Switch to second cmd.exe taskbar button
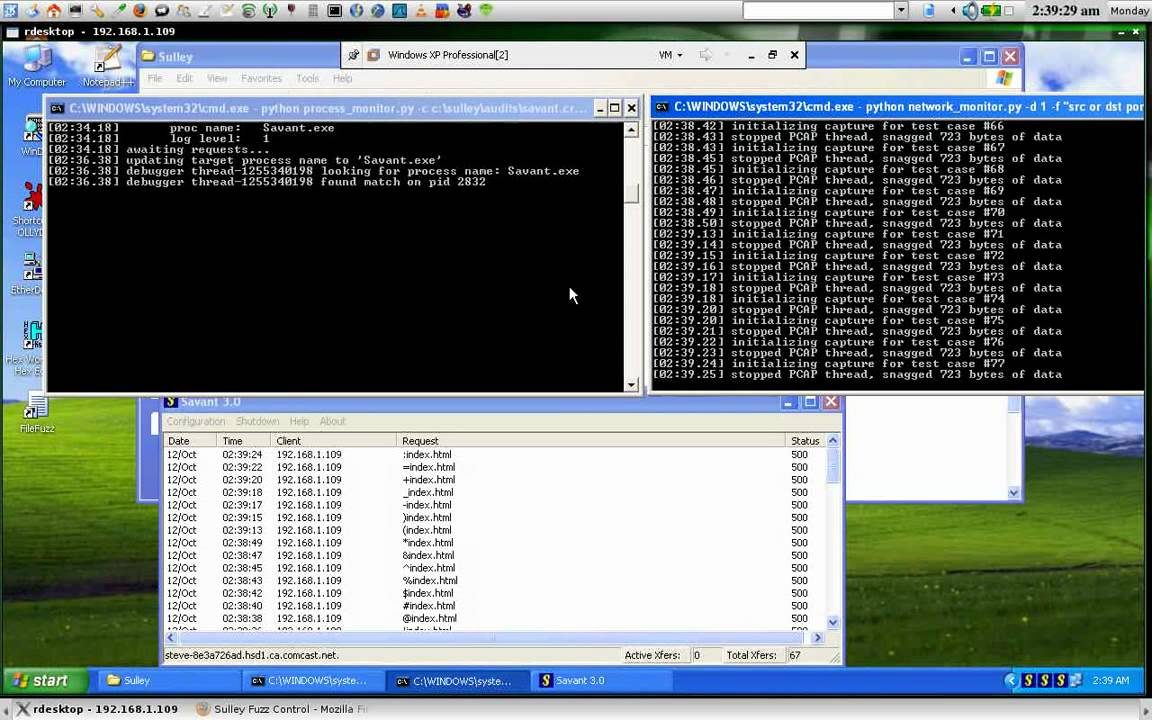The width and height of the screenshot is (1152, 720). (x=457, y=681)
